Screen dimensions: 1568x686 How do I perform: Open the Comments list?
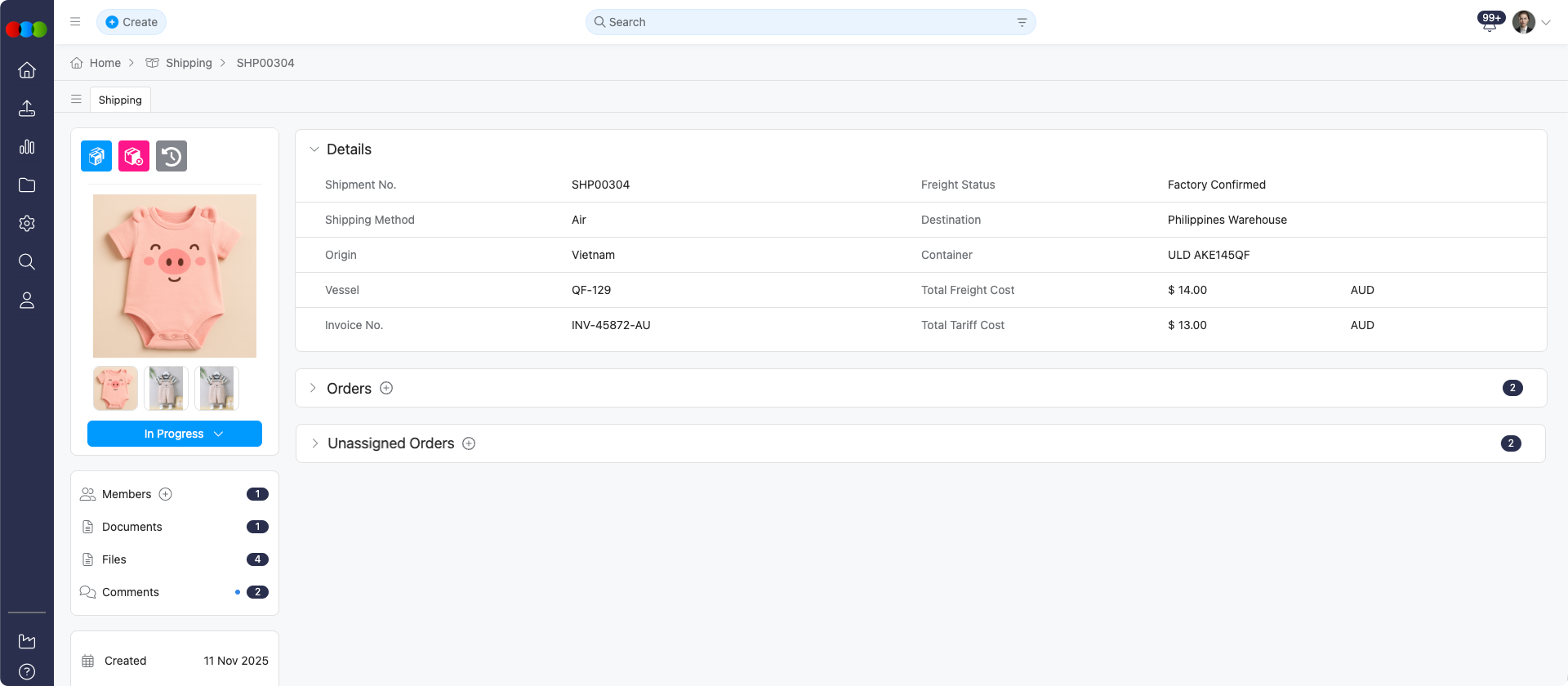[131, 592]
